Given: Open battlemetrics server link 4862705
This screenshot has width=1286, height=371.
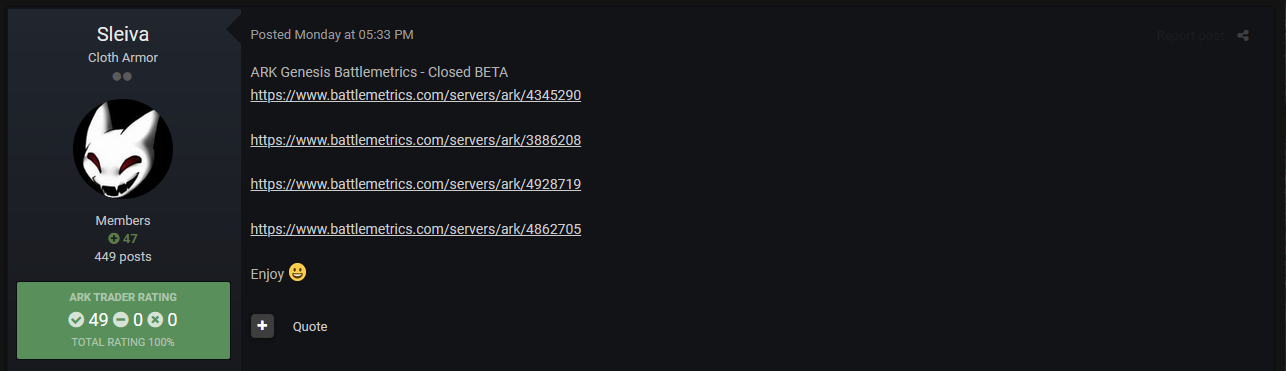Looking at the screenshot, I should [416, 229].
